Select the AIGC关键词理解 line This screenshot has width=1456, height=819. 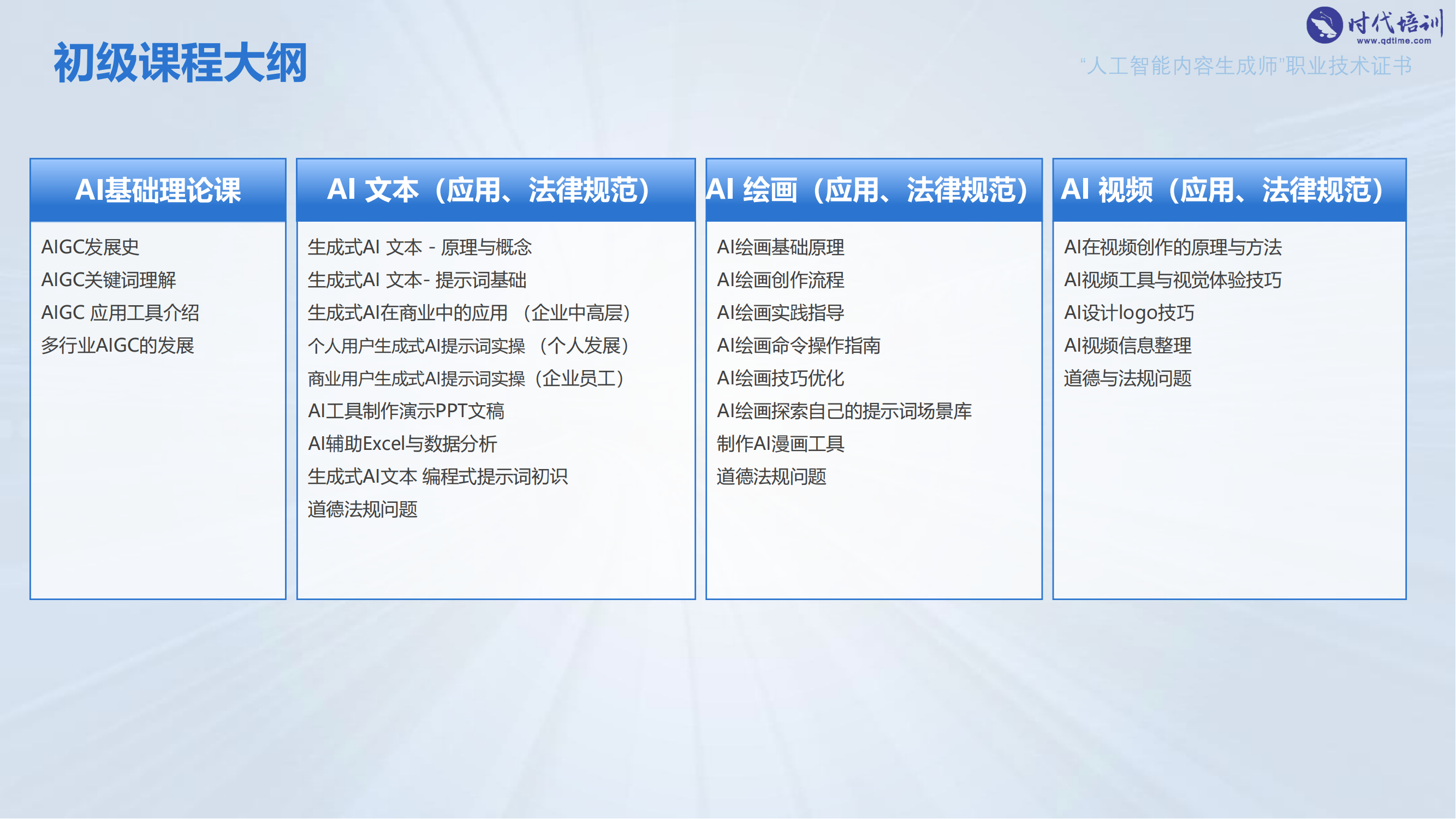tap(109, 280)
